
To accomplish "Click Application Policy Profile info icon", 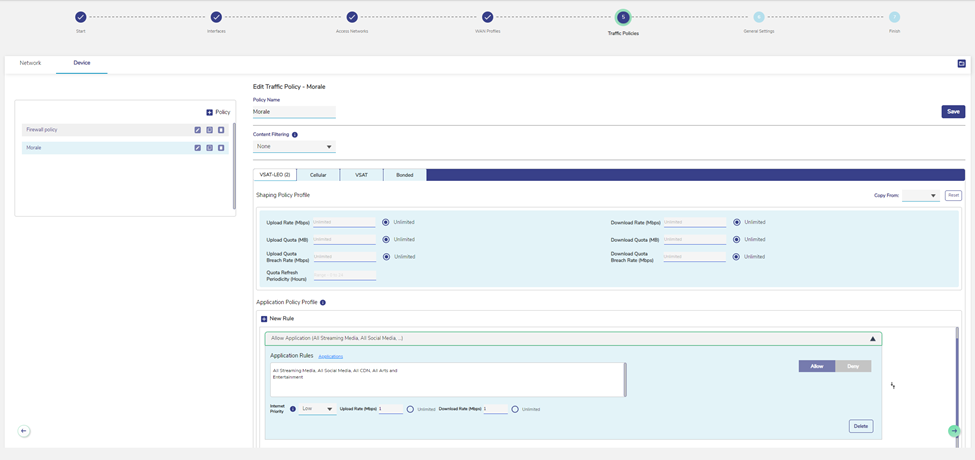I will 323,302.
